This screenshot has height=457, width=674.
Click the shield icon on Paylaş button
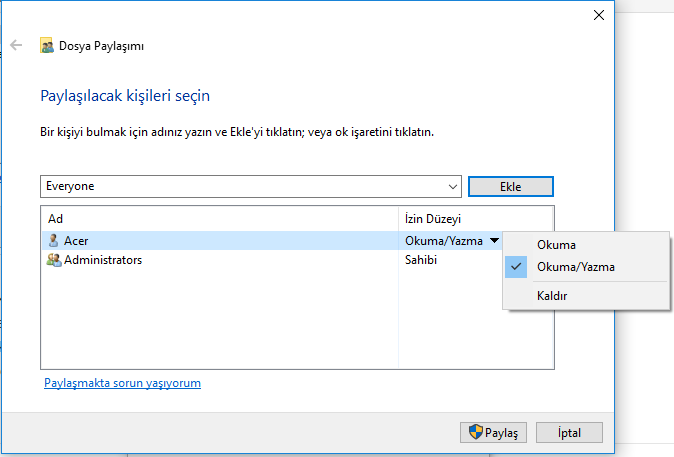pos(476,433)
